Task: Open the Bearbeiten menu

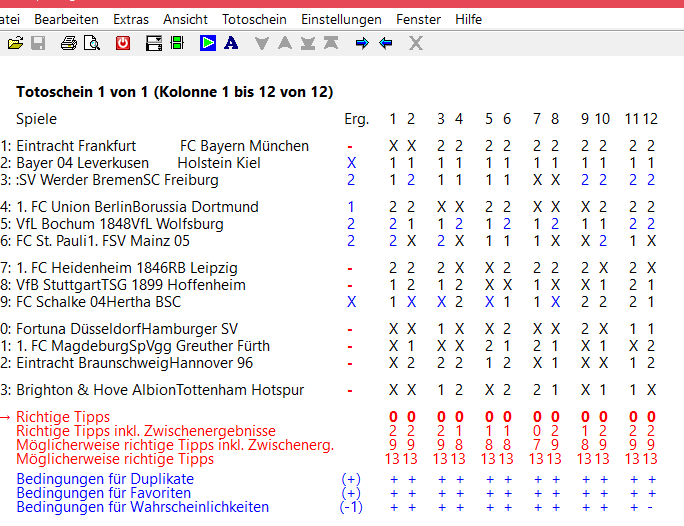Action: click(x=66, y=19)
